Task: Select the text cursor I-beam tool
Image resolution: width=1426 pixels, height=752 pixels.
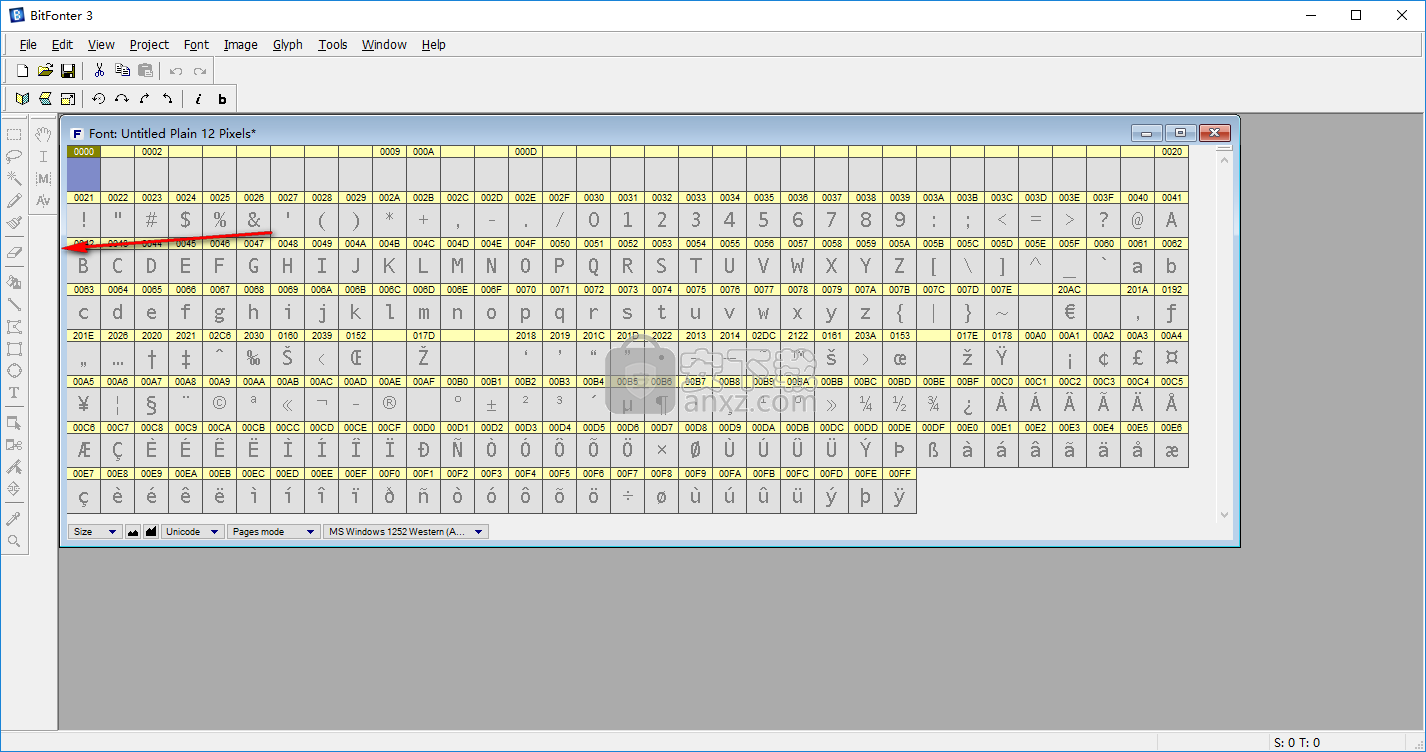Action: pyautogui.click(x=43, y=156)
